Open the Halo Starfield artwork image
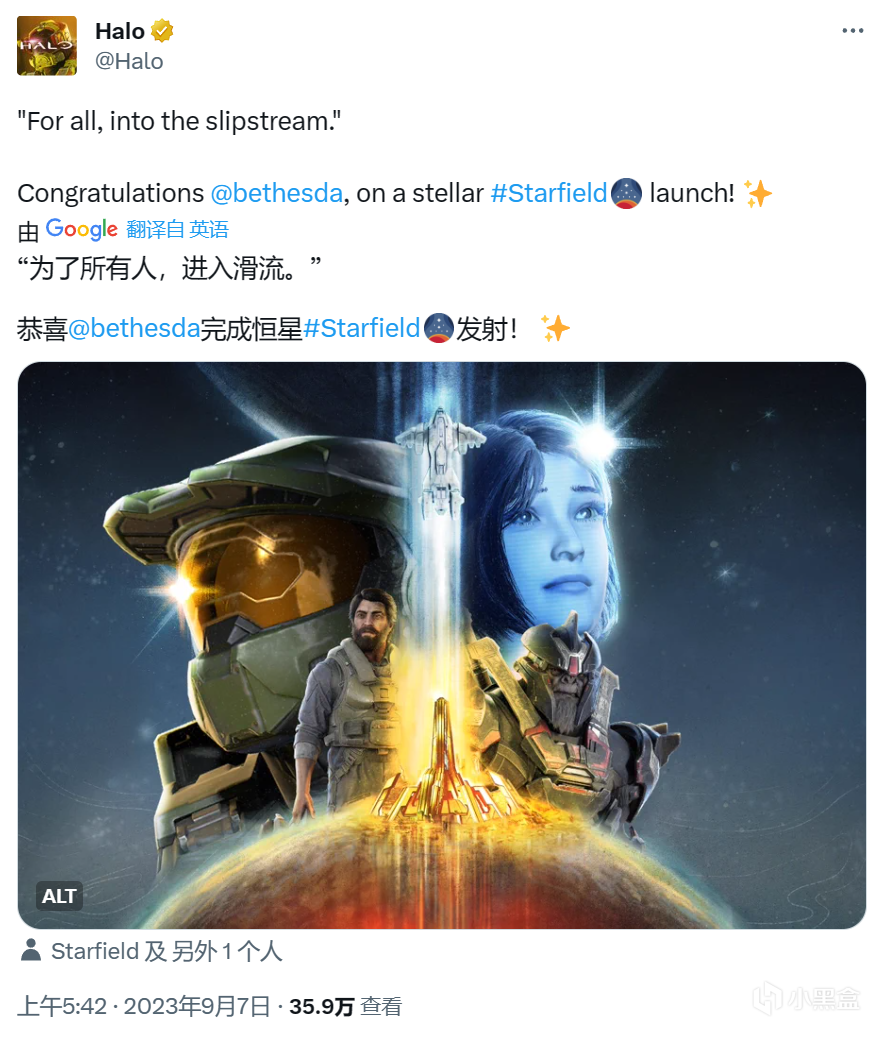 442,645
